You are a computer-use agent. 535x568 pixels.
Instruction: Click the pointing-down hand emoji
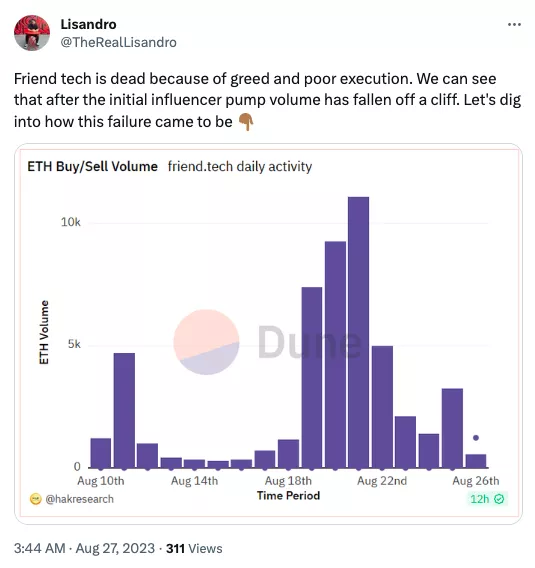tap(246, 122)
